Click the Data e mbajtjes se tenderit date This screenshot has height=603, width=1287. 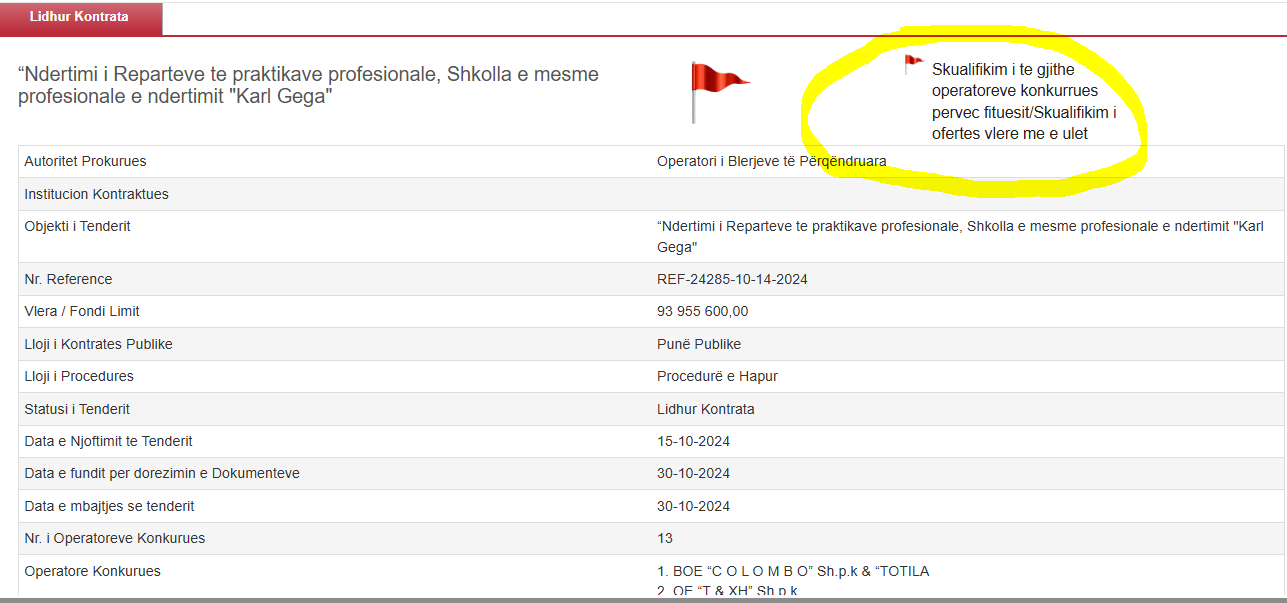693,506
